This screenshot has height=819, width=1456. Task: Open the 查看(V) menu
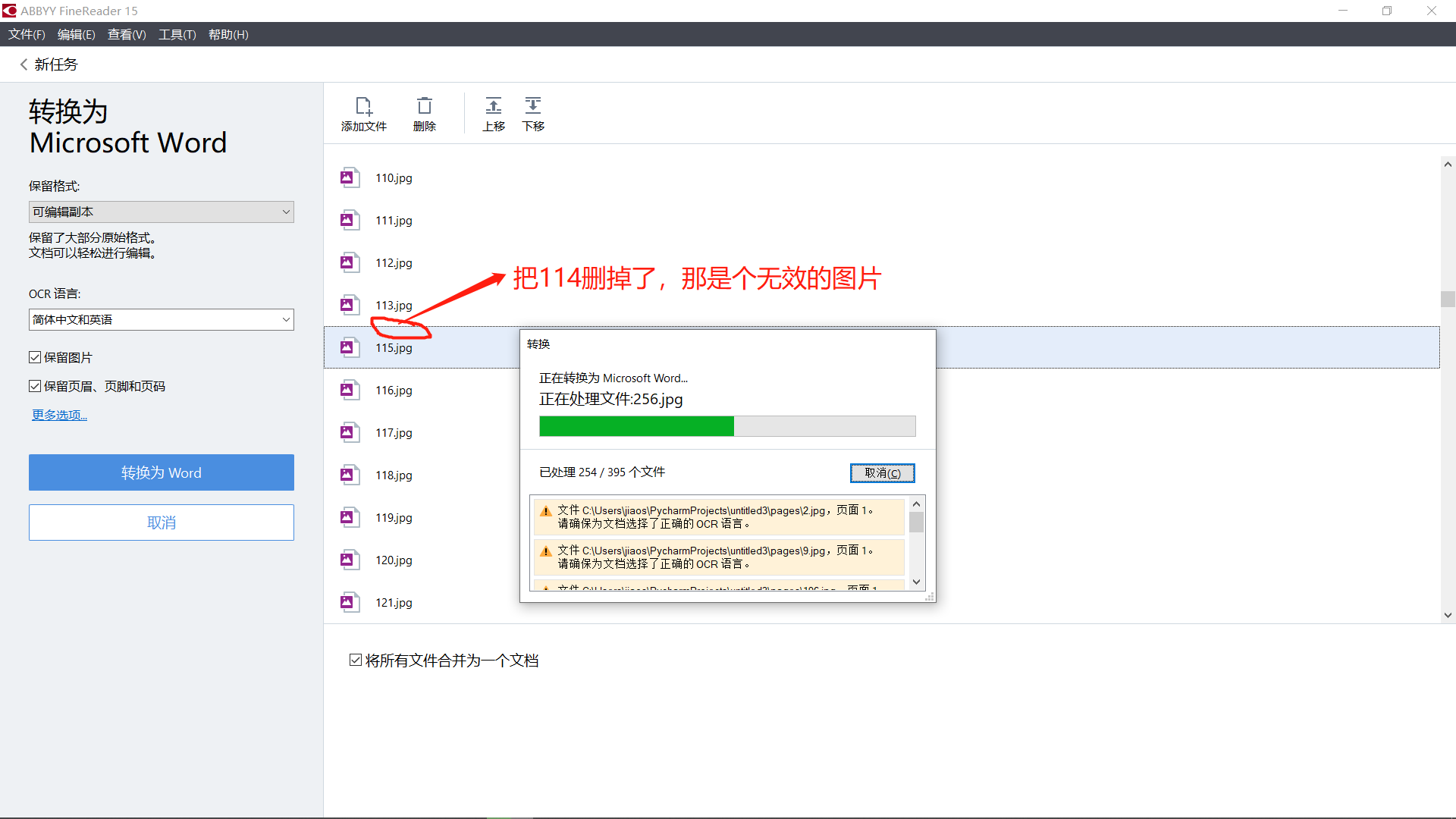tap(127, 34)
